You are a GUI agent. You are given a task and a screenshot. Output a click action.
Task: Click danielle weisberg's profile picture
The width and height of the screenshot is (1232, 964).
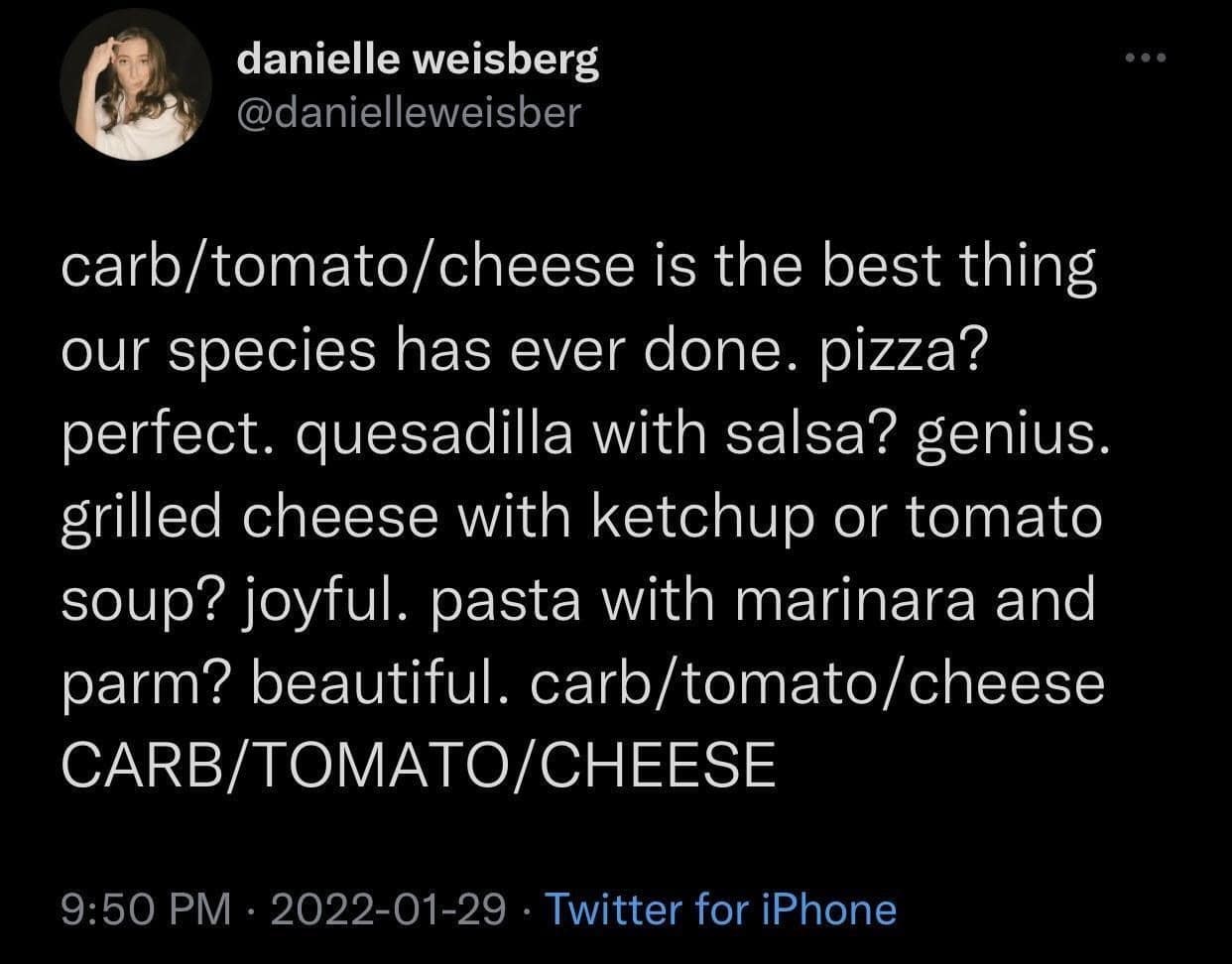[136, 86]
